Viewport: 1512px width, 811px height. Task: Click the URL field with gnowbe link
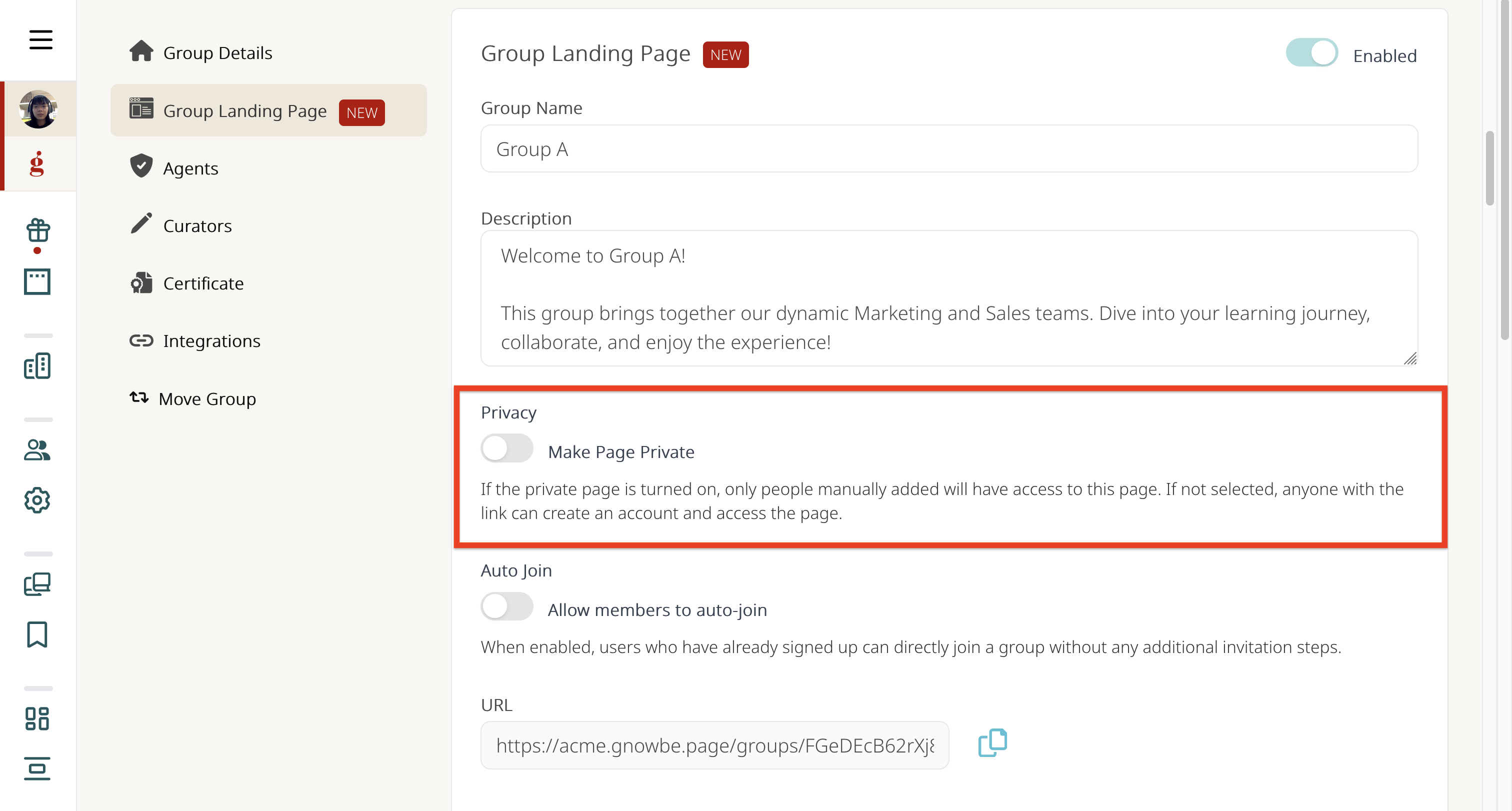(x=715, y=745)
